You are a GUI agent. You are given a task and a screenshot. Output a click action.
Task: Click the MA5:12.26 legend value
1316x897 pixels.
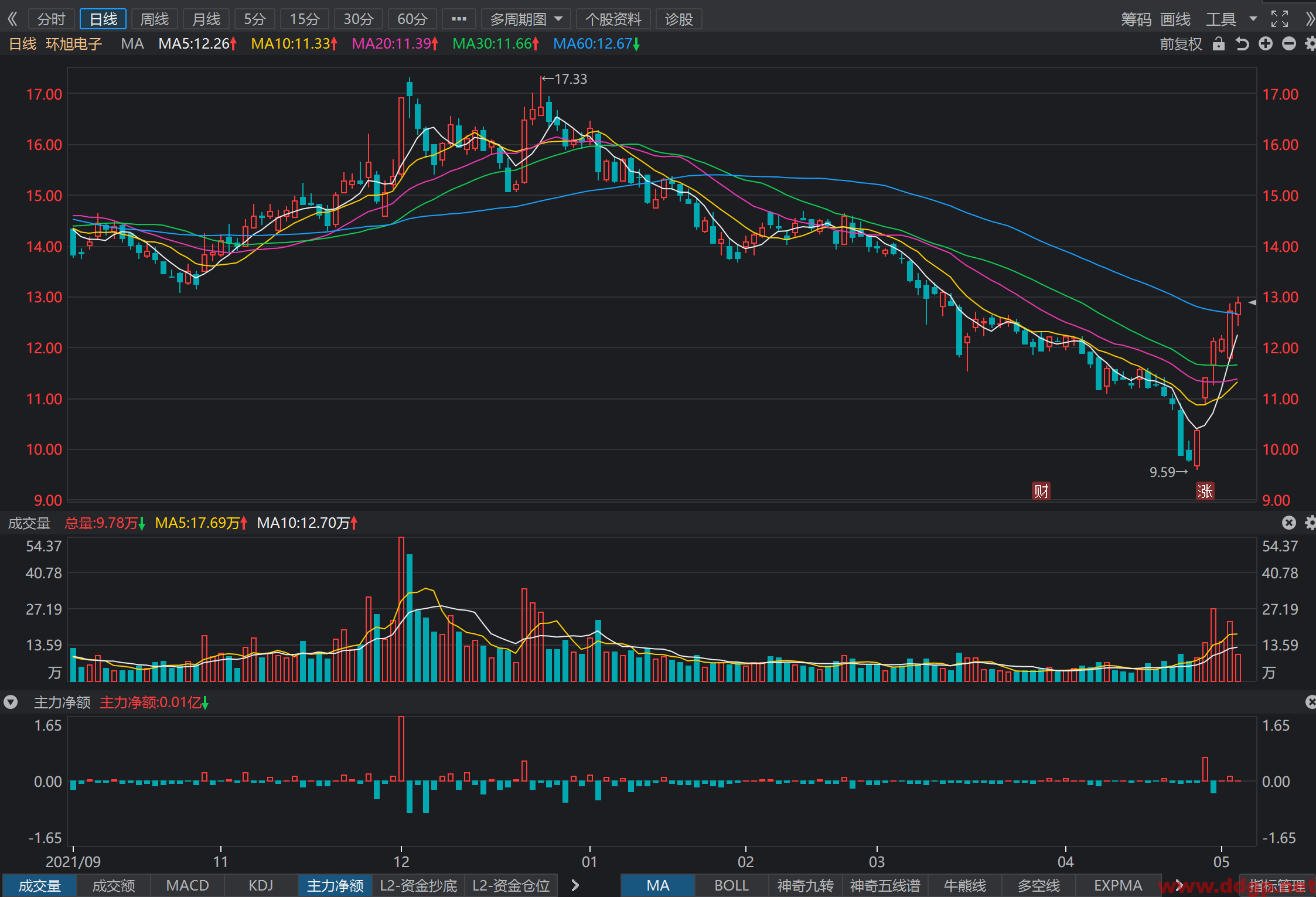[197, 44]
